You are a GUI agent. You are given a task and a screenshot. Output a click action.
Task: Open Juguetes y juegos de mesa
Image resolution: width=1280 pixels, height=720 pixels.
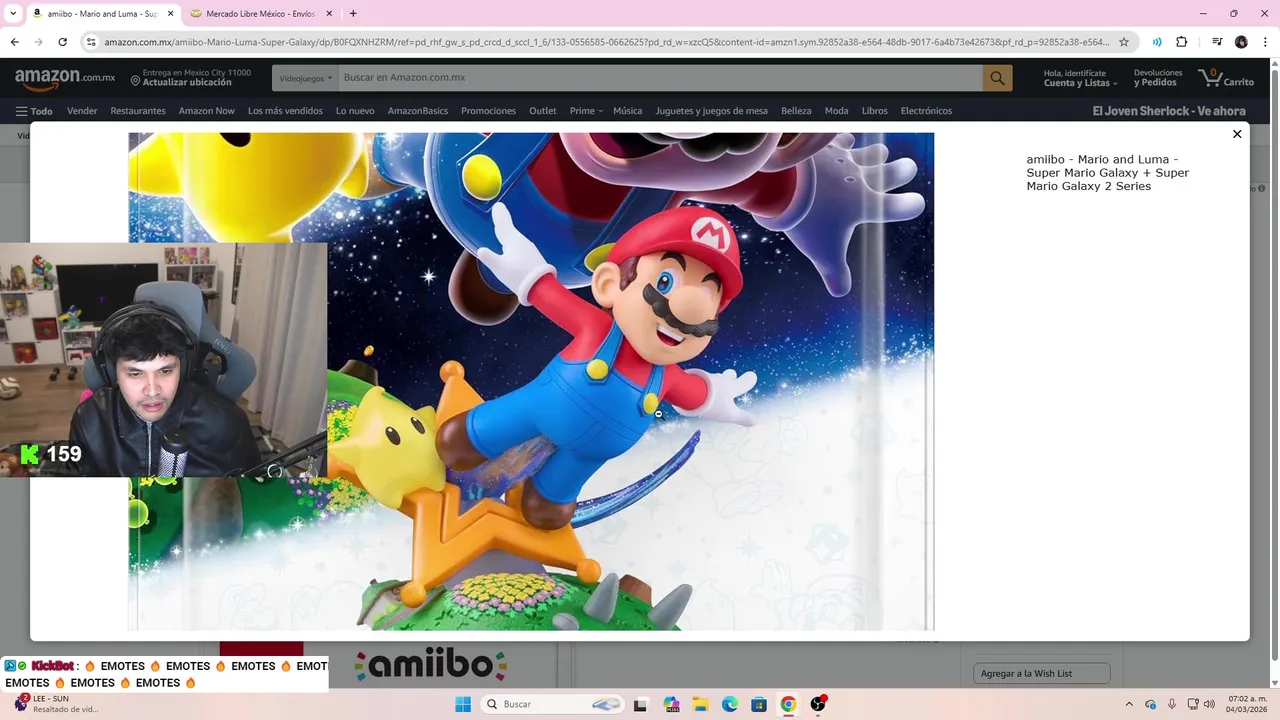(x=712, y=111)
